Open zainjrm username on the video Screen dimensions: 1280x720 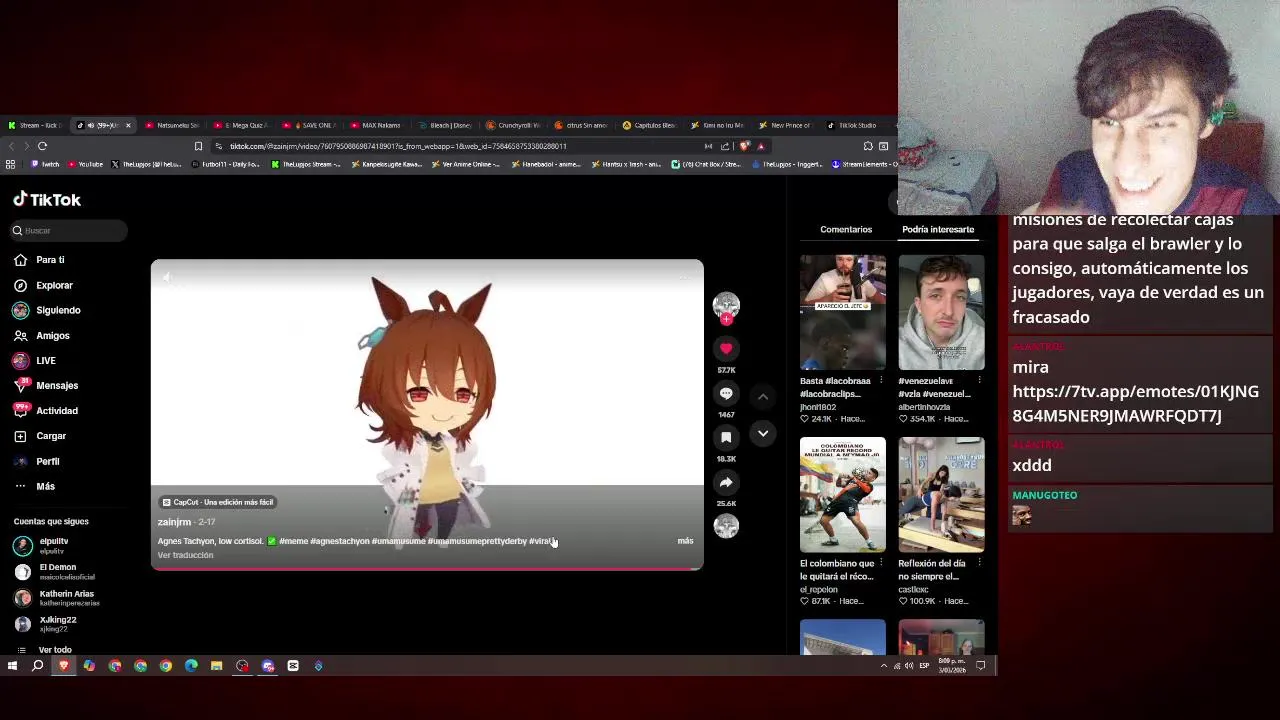(x=174, y=522)
